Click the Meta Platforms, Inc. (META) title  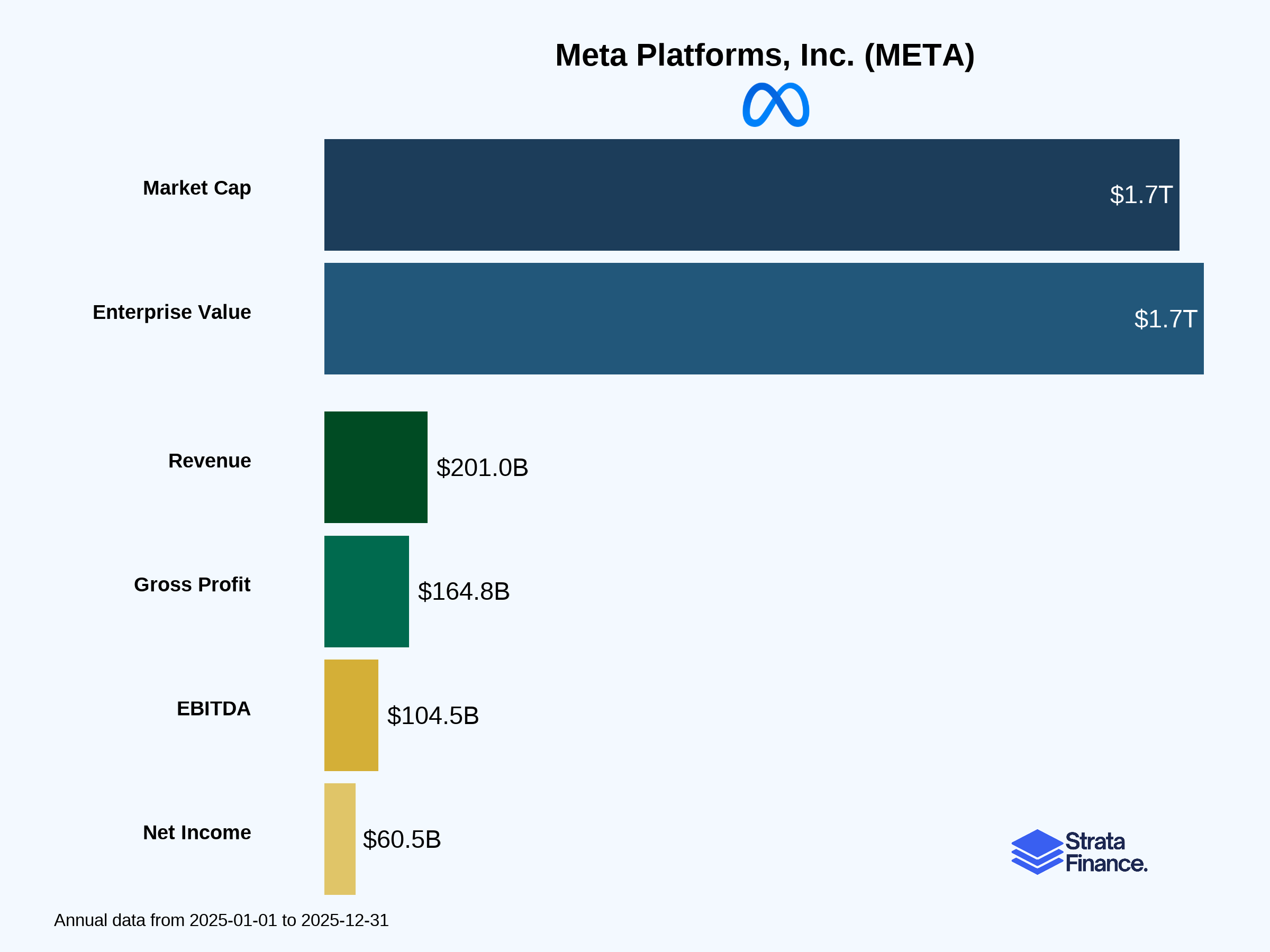pyautogui.click(x=765, y=56)
